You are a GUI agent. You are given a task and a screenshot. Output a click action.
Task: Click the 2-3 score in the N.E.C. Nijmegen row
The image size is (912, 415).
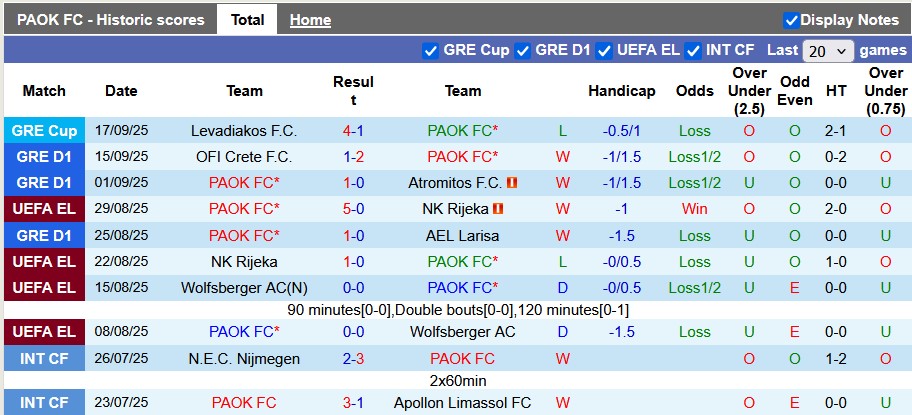click(353, 358)
